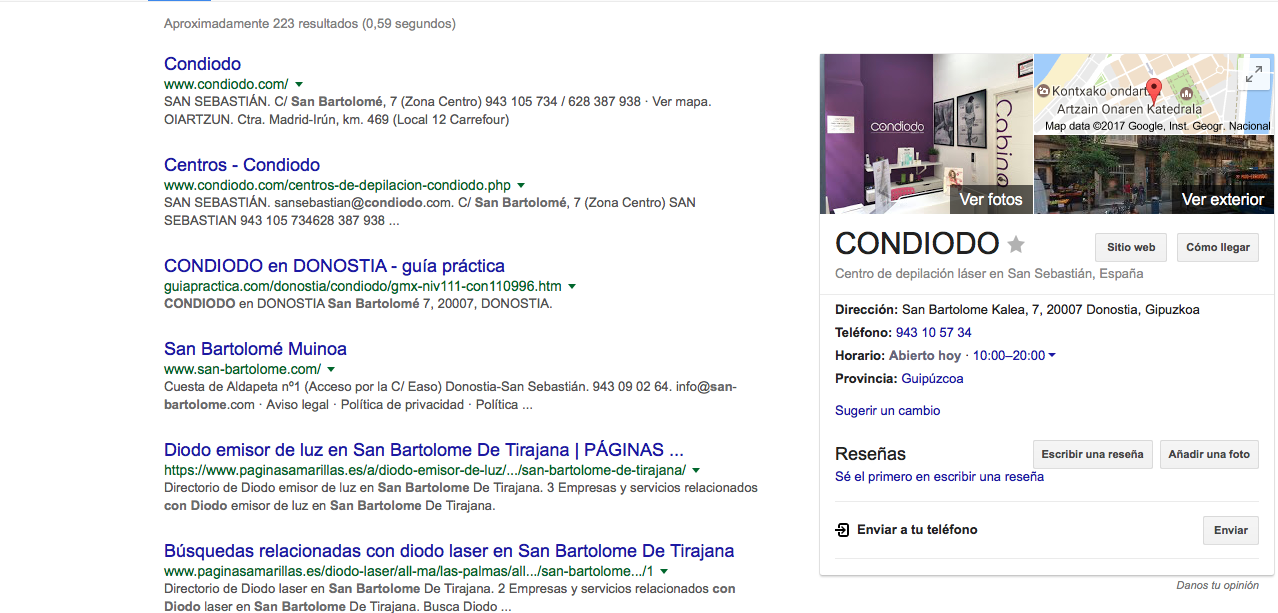
Task: Click the Sitio web button
Action: pos(1130,247)
